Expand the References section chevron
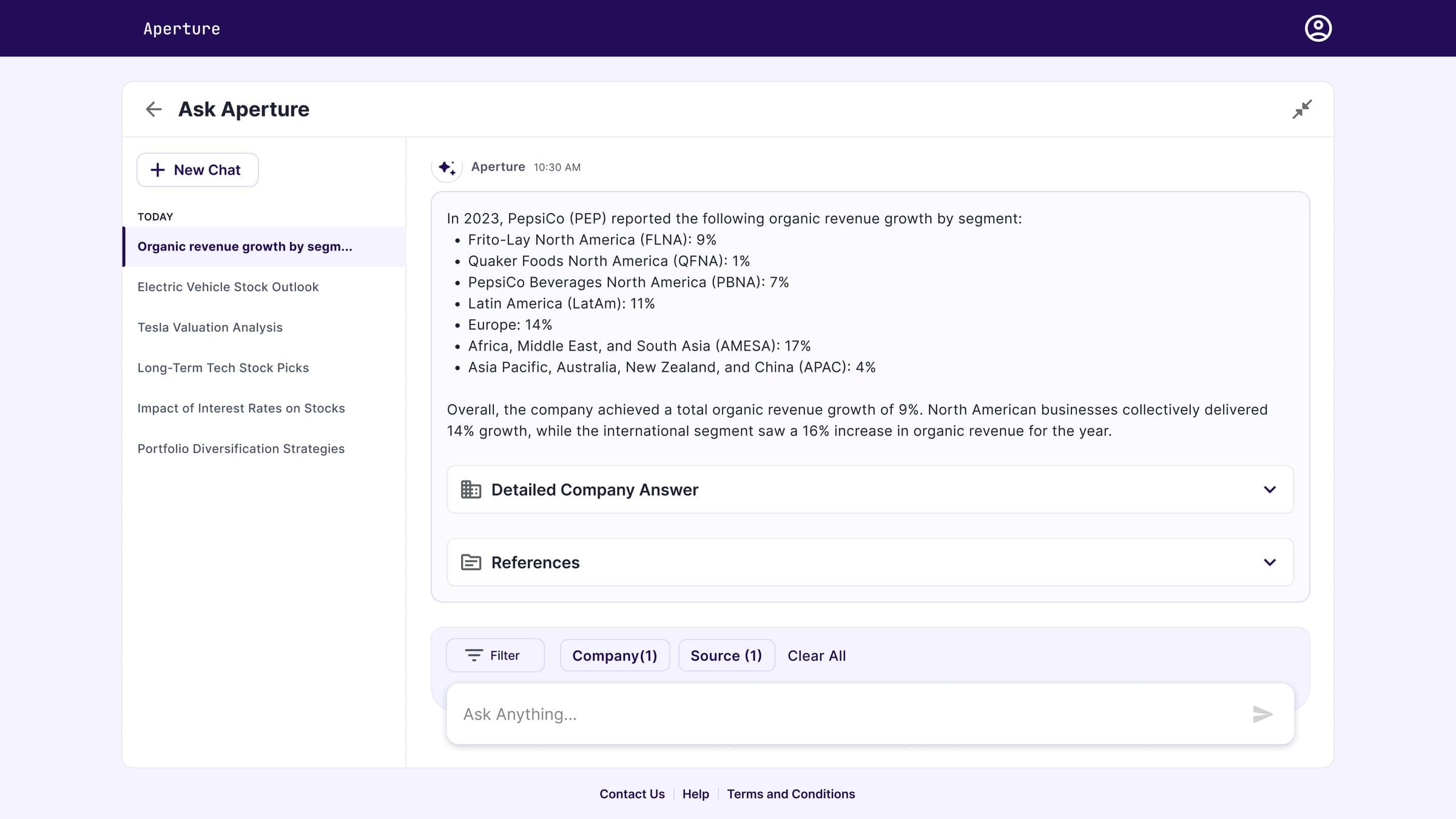The height and width of the screenshot is (819, 1456). pos(1270,562)
